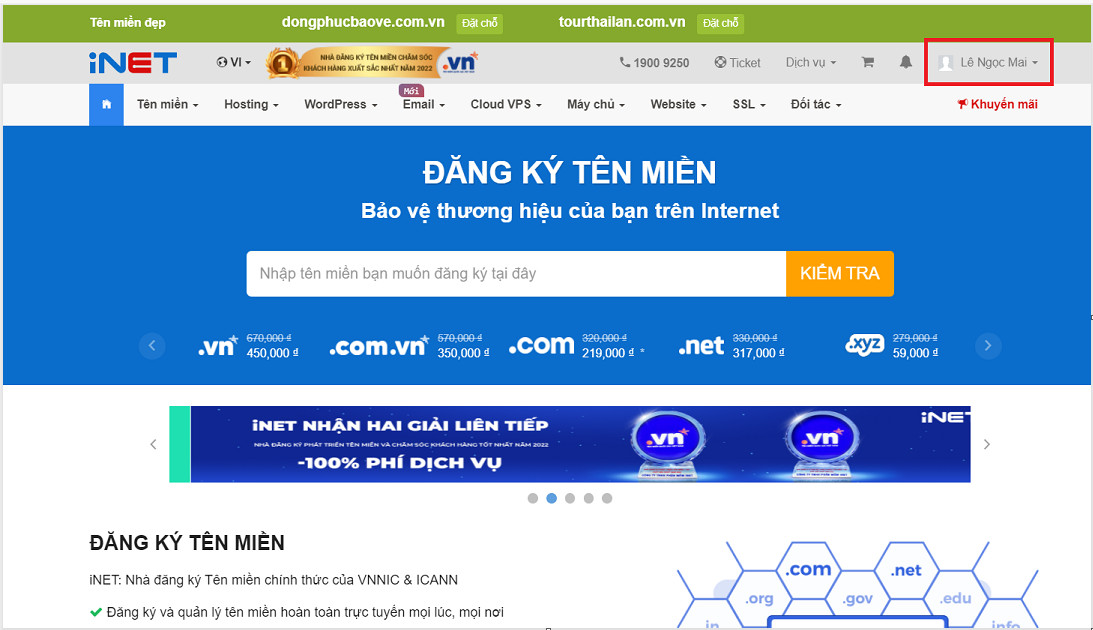
Task: Click Đặt chỗ for tourthailan.com.vn
Action: 720,23
